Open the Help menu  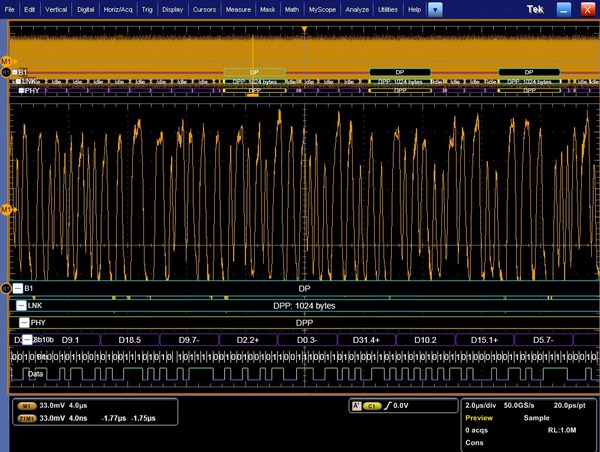pyautogui.click(x=414, y=10)
